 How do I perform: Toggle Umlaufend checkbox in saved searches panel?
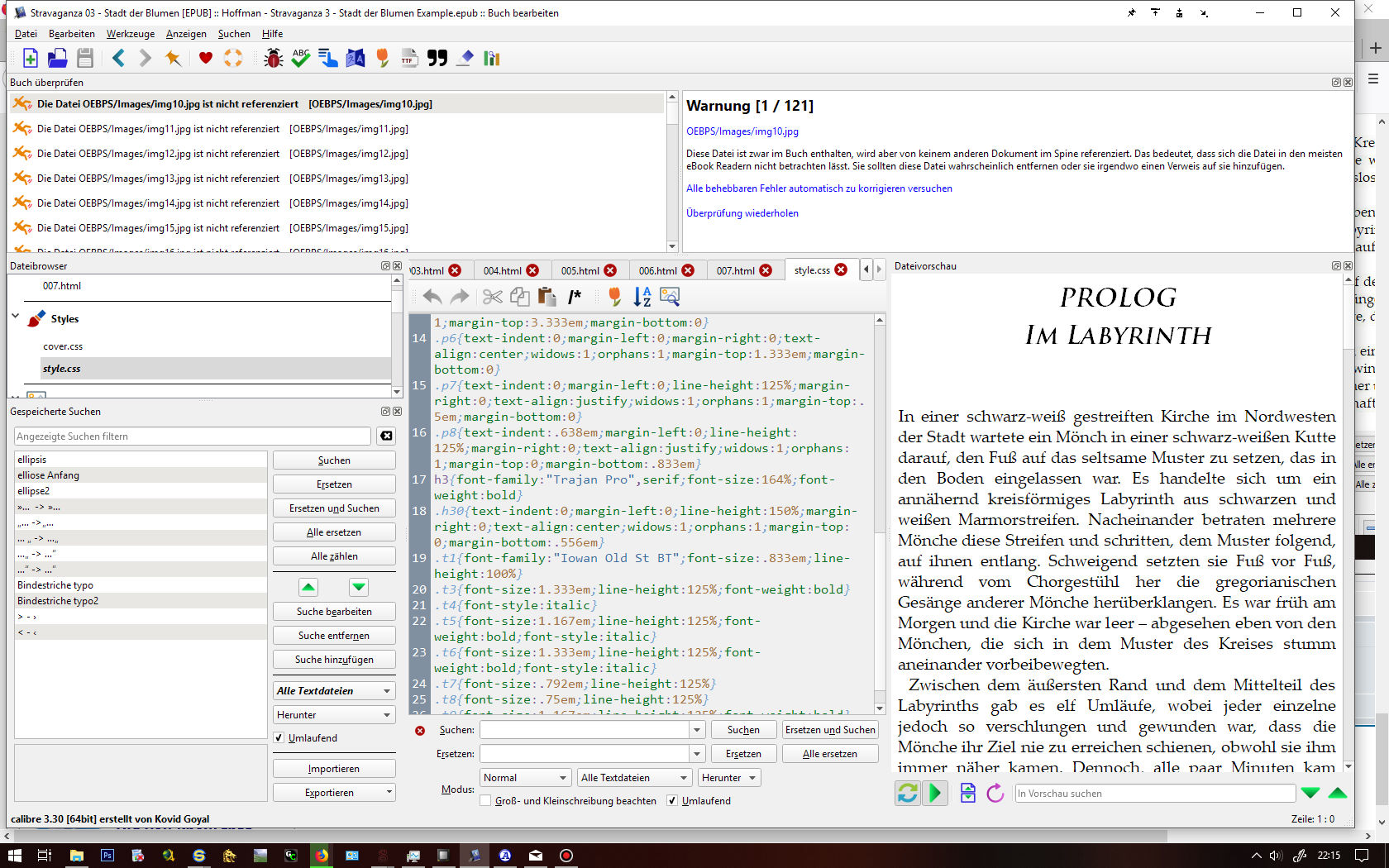tap(279, 738)
